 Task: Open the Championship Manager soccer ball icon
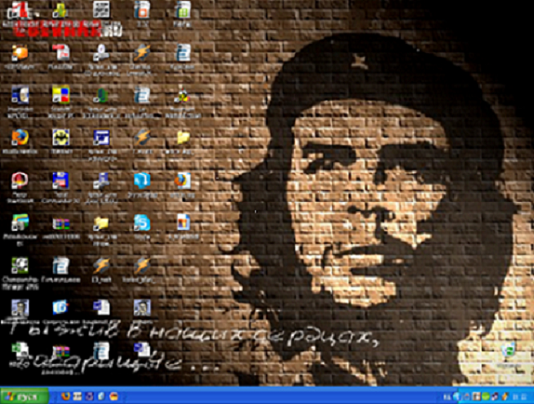(x=20, y=265)
